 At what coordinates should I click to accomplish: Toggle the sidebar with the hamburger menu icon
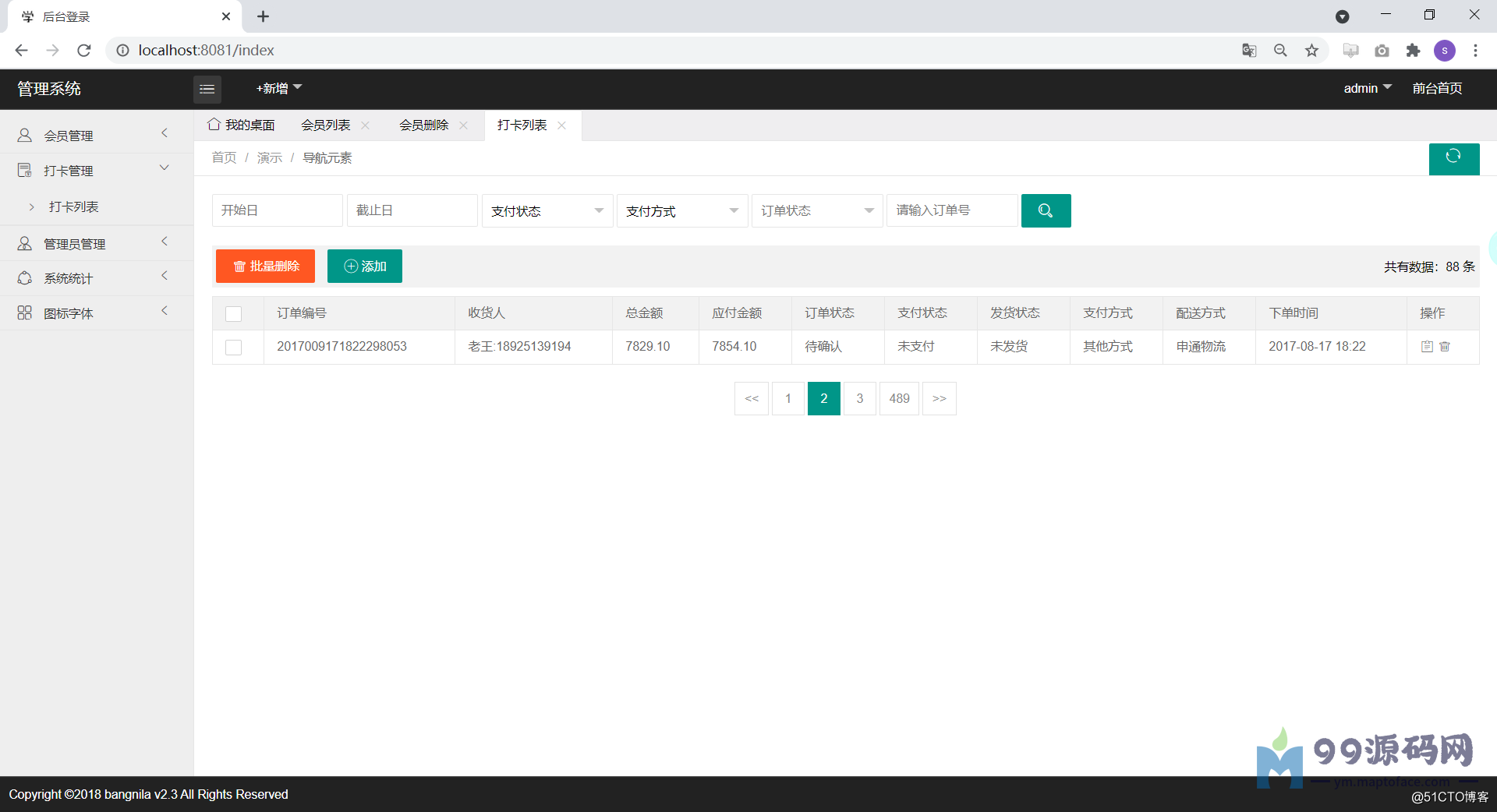[207, 89]
